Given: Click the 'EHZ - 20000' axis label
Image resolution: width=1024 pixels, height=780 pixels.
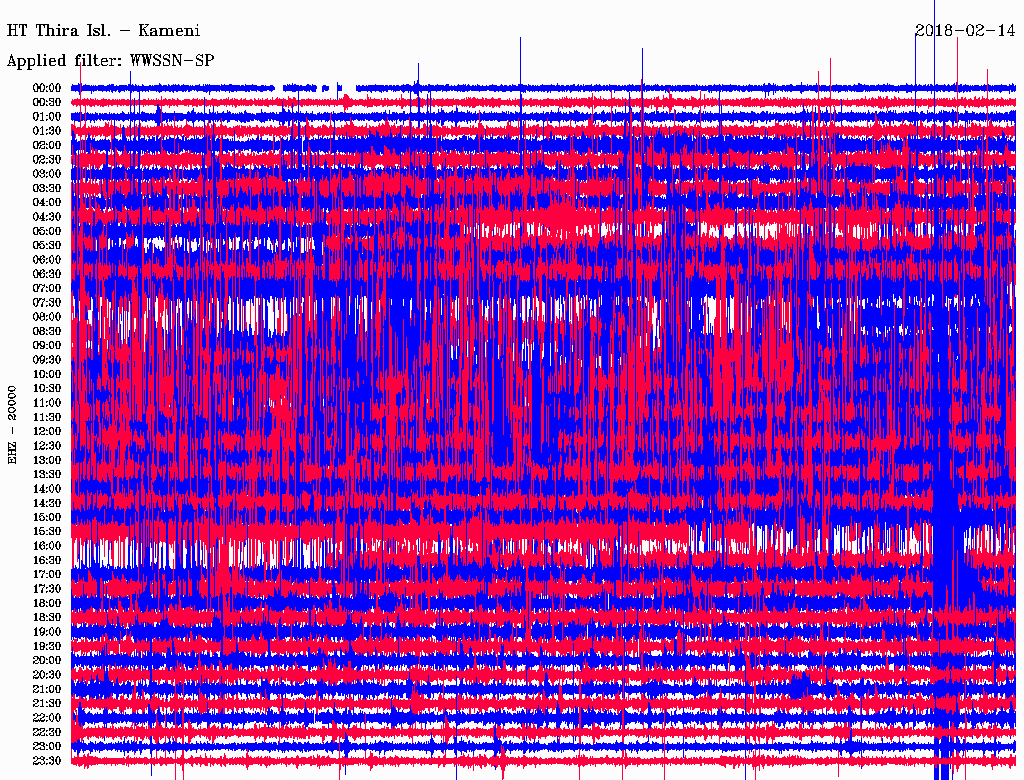Looking at the screenshot, I should click(12, 425).
